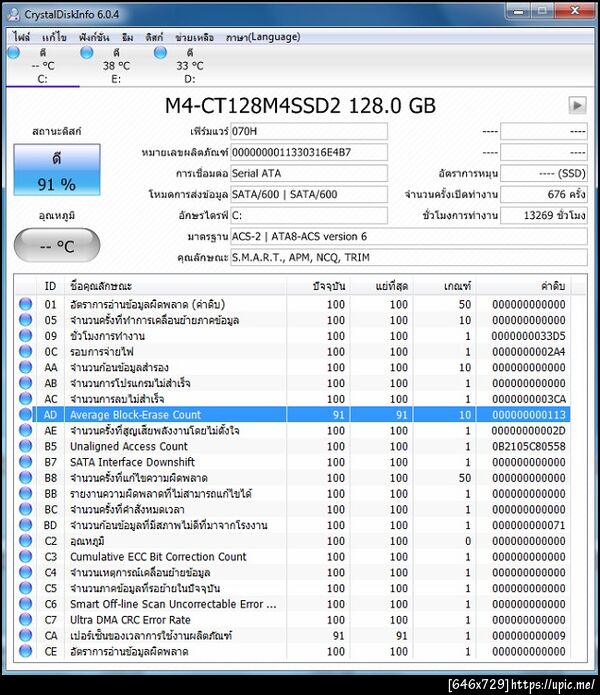Click the blue status orb of row AA

tap(26, 367)
